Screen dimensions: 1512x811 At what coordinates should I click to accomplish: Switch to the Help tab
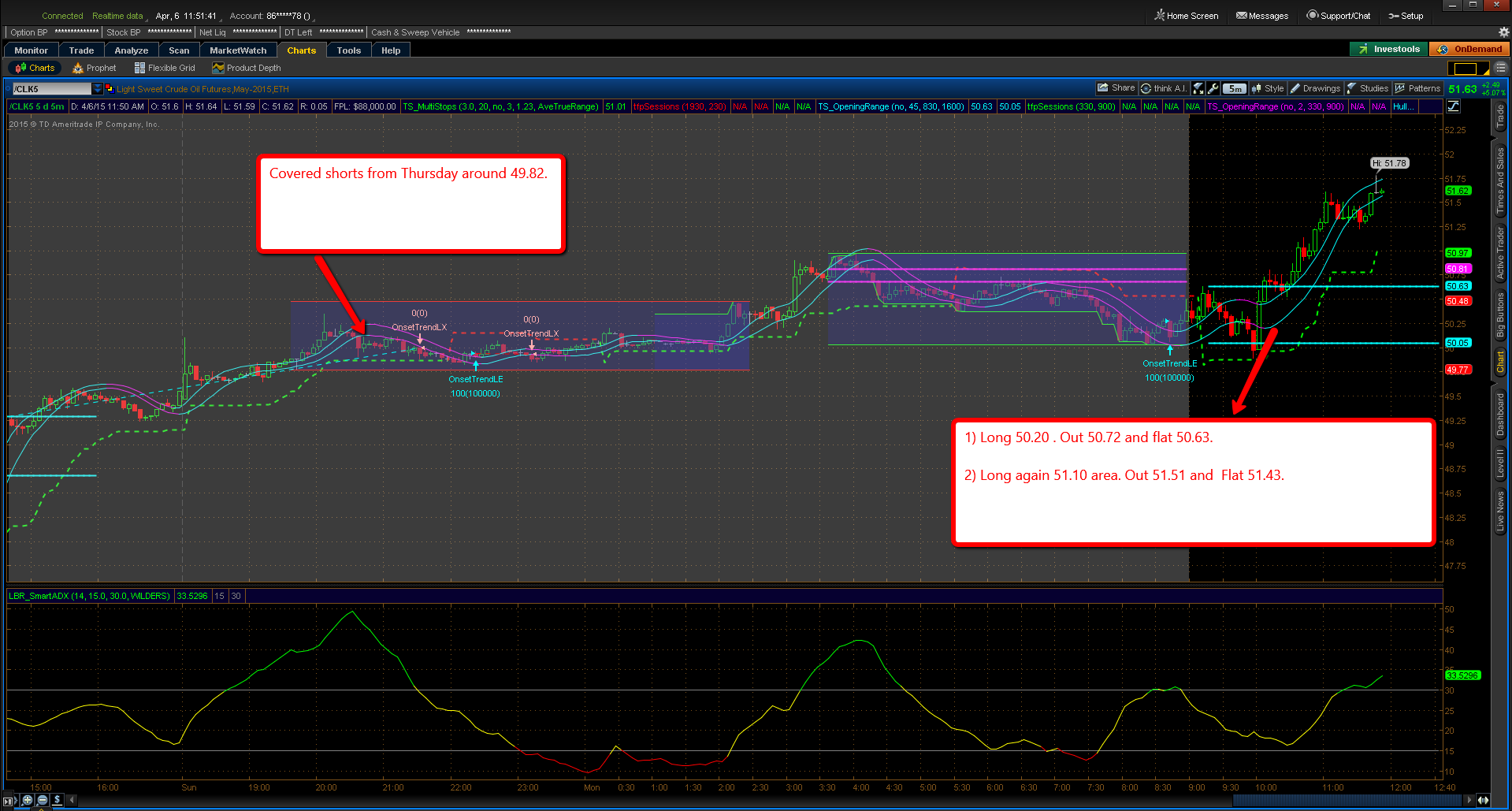[x=391, y=50]
